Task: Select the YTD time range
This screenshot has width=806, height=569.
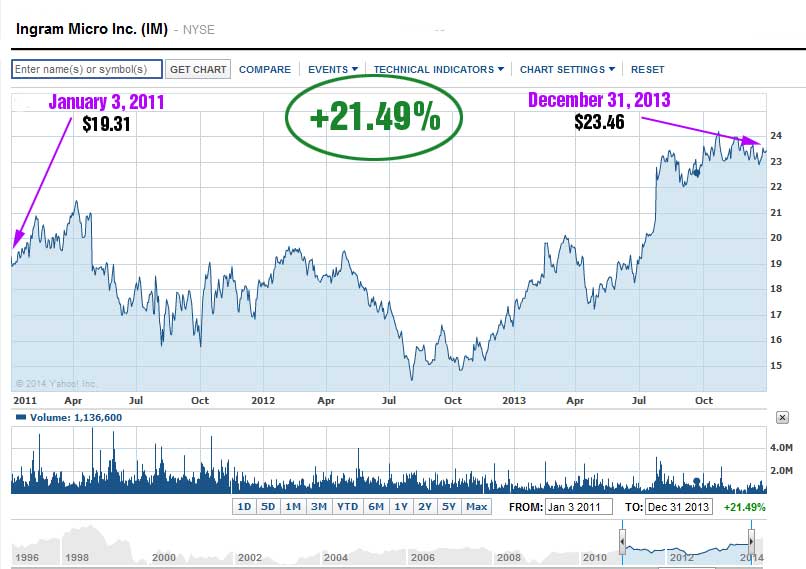Action: (347, 507)
